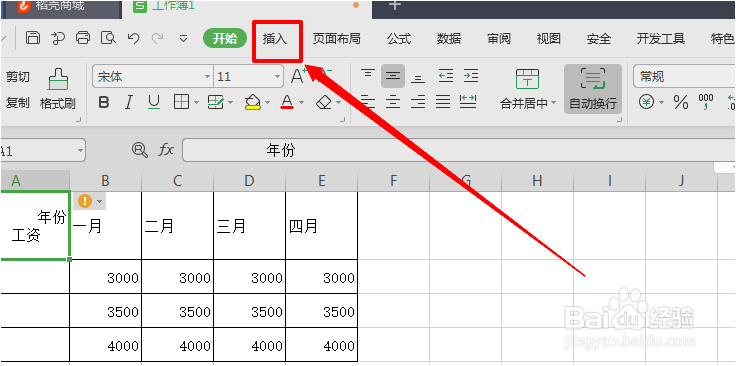Toggle Italic formatting
The width and height of the screenshot is (736, 366).
click(x=129, y=102)
